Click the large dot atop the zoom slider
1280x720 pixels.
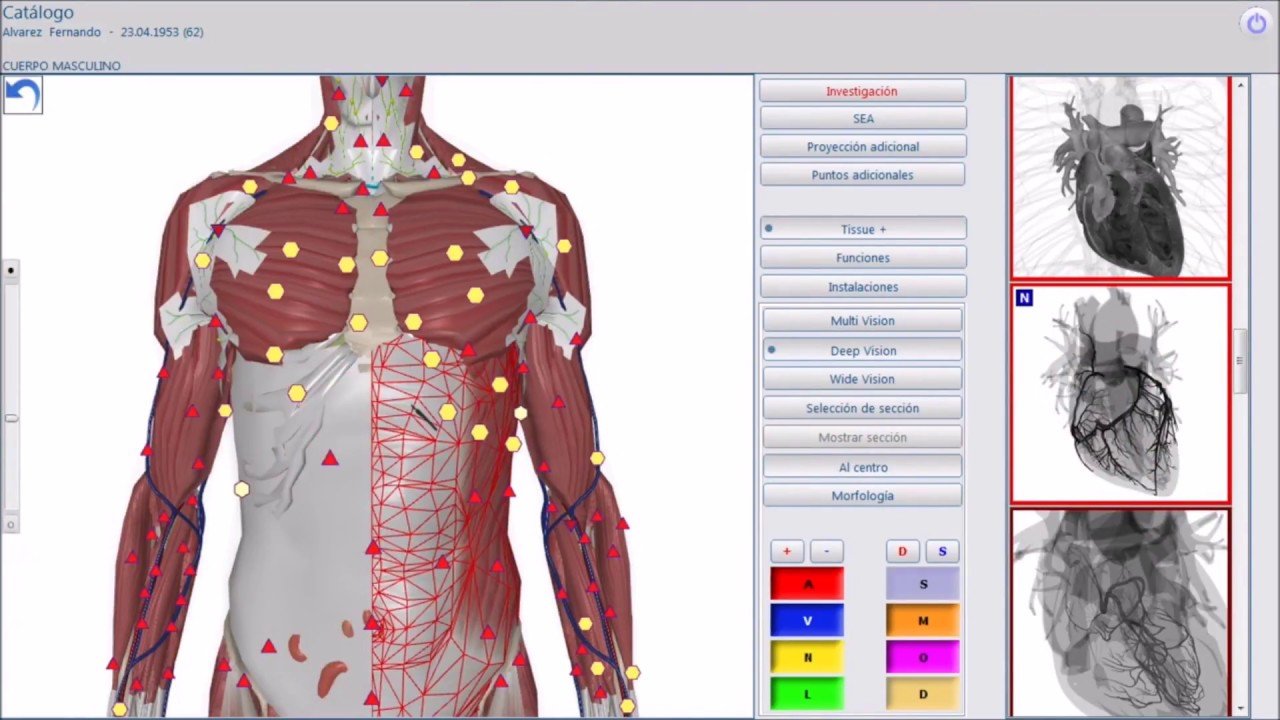click(11, 270)
